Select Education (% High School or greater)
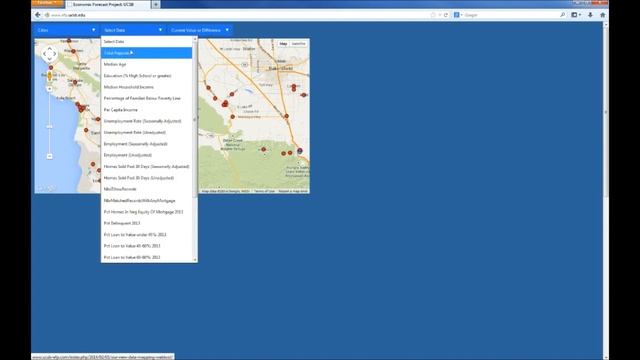 tap(147, 76)
